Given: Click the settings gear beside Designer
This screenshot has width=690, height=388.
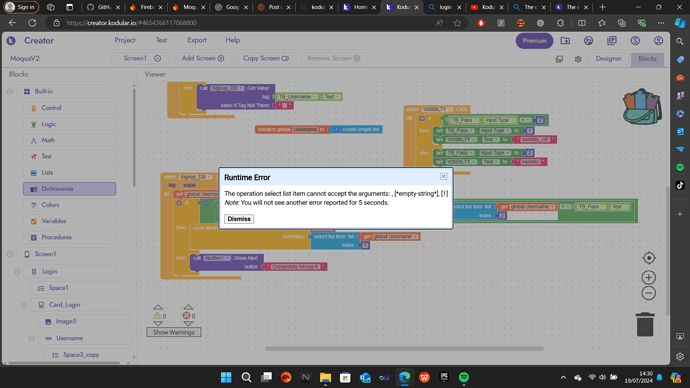Looking at the screenshot, I should 578,59.
